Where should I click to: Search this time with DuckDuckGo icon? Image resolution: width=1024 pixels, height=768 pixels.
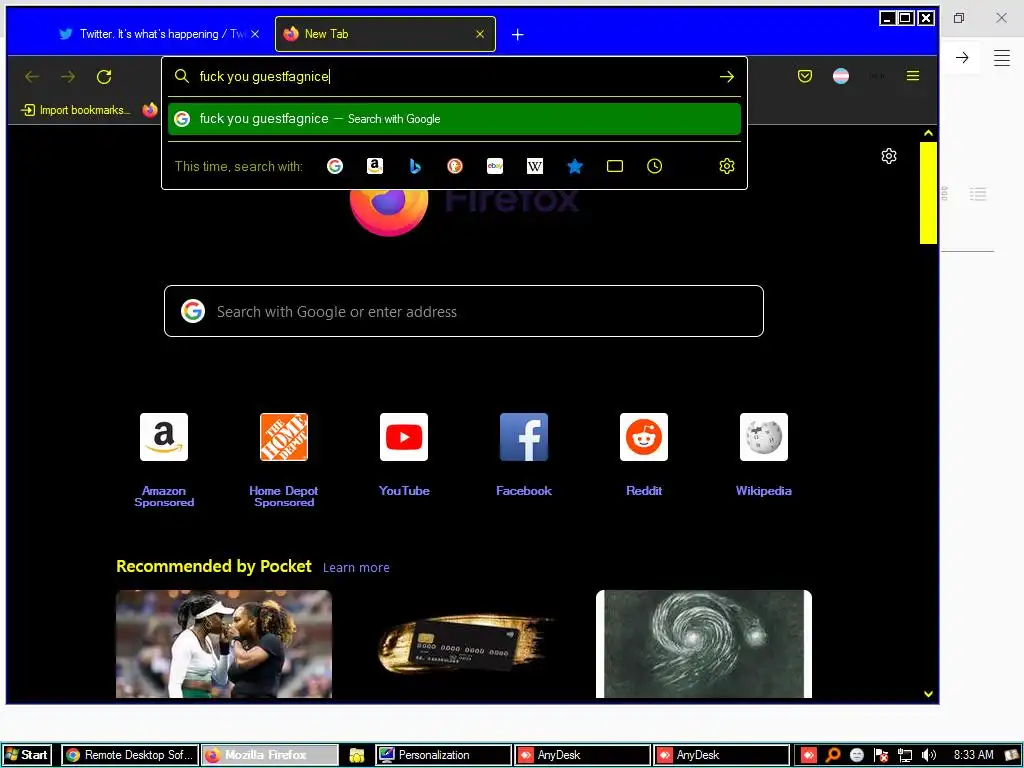point(455,167)
